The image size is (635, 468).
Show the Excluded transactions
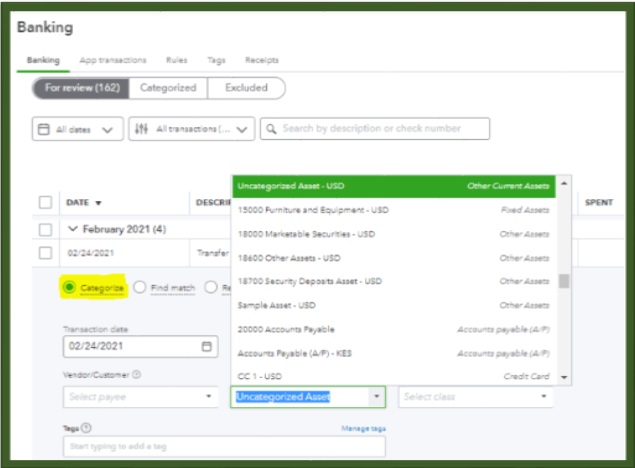tap(246, 88)
